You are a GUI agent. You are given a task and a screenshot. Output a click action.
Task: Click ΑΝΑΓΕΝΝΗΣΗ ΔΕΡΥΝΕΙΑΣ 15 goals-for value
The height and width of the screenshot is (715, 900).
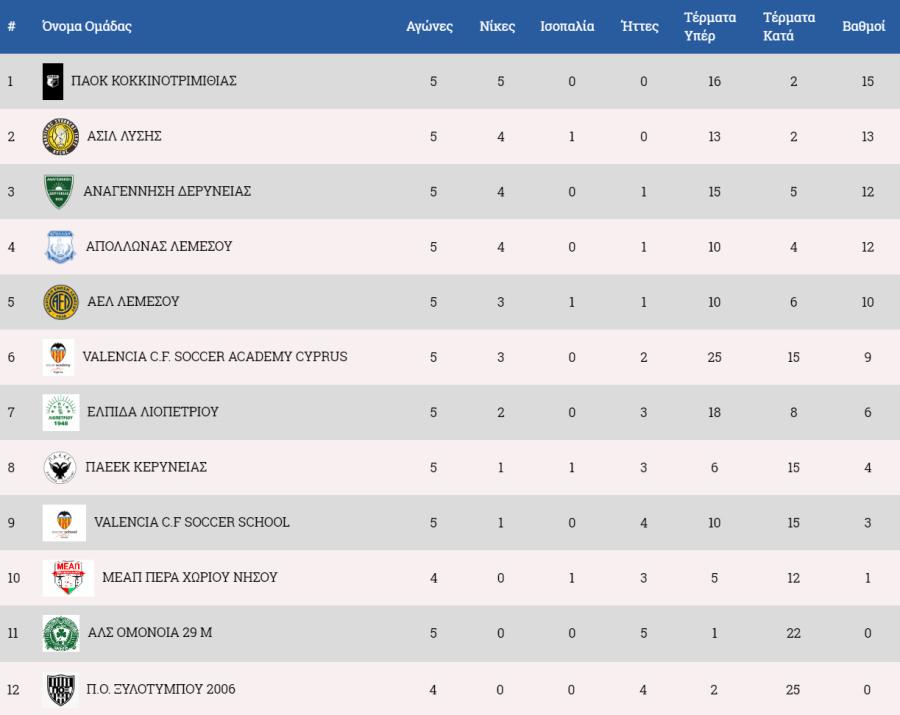pos(714,192)
